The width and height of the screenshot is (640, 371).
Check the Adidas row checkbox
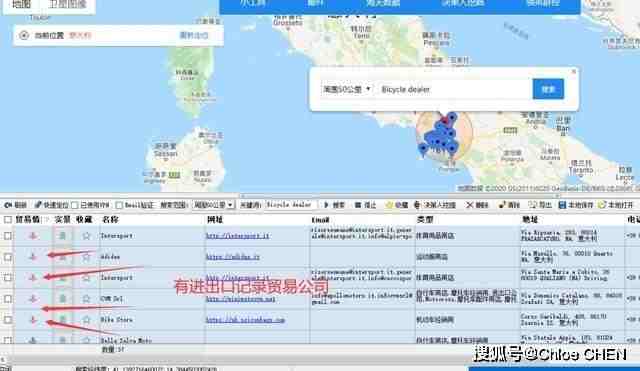tap(7, 257)
